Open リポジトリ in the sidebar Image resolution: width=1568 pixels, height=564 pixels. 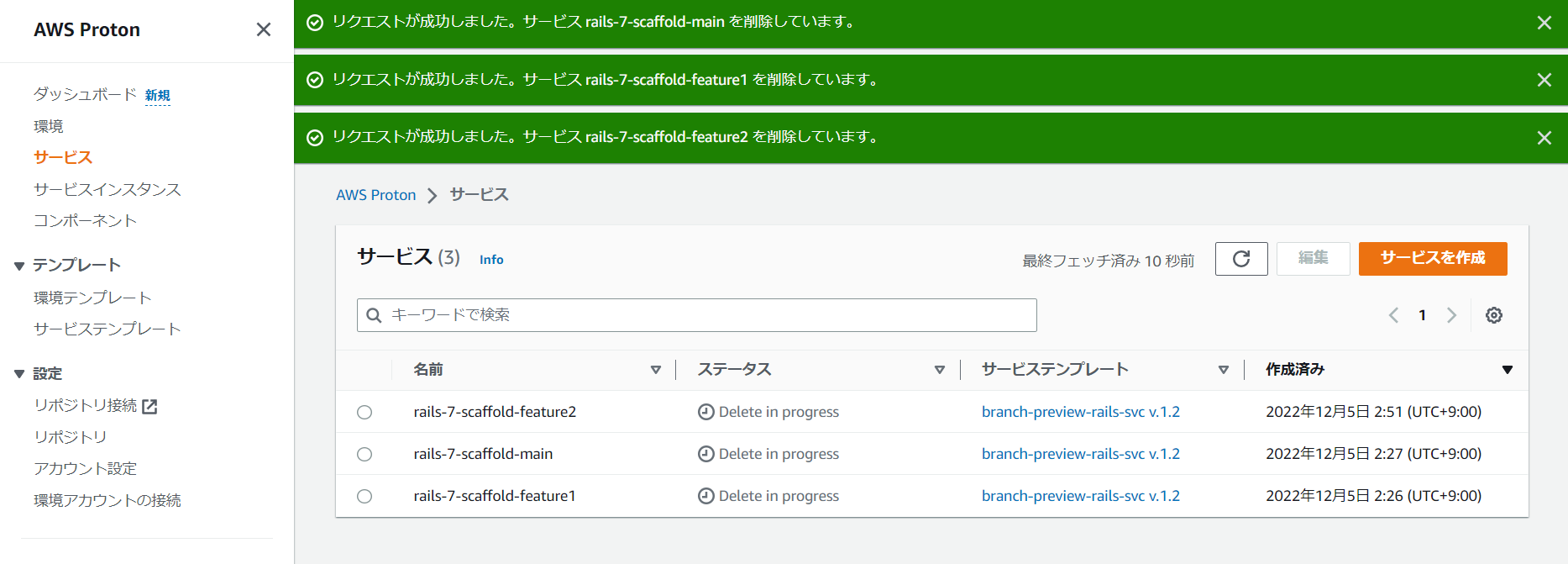(71, 437)
